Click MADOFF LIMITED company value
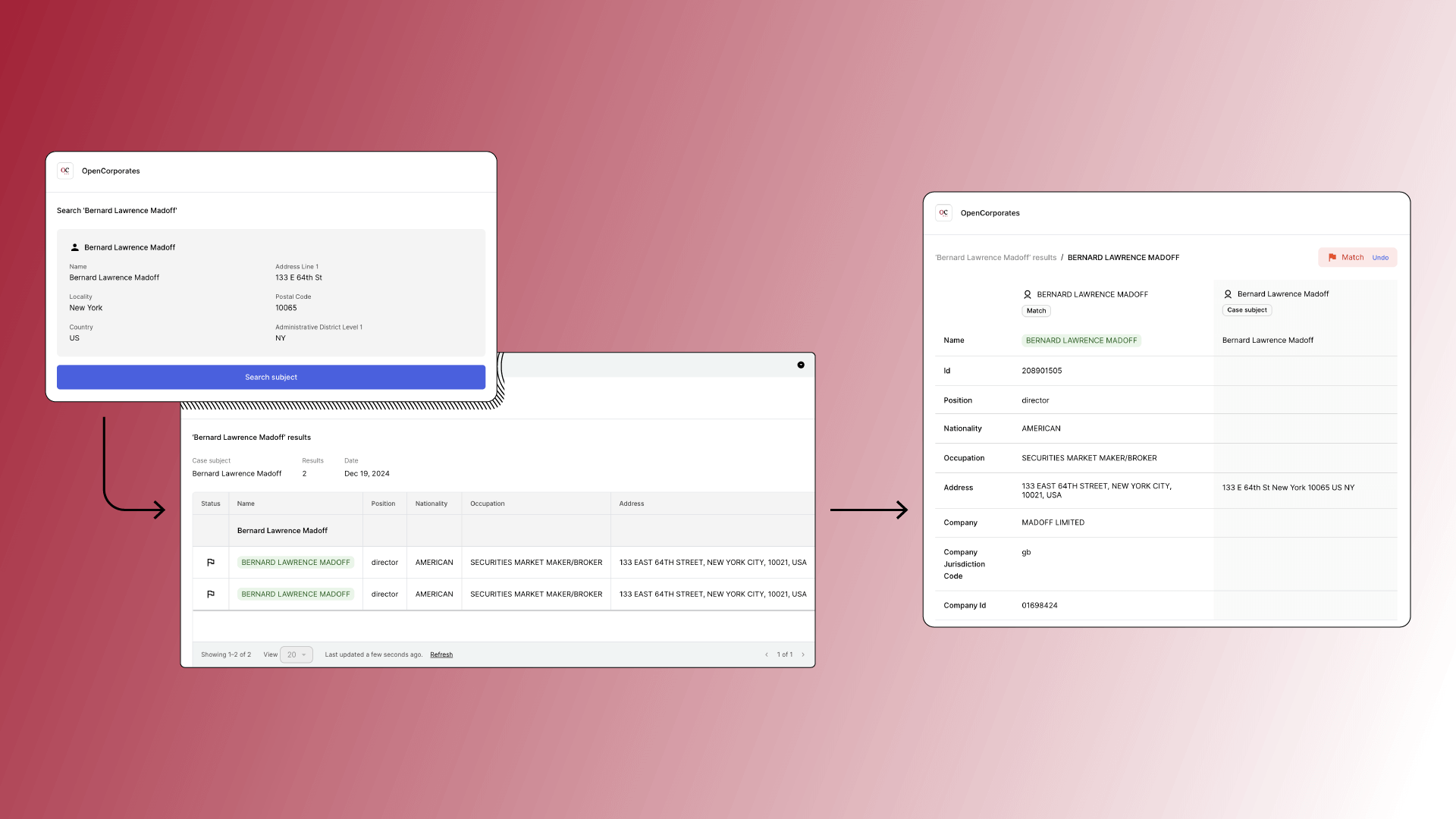1456x819 pixels. click(x=1053, y=522)
